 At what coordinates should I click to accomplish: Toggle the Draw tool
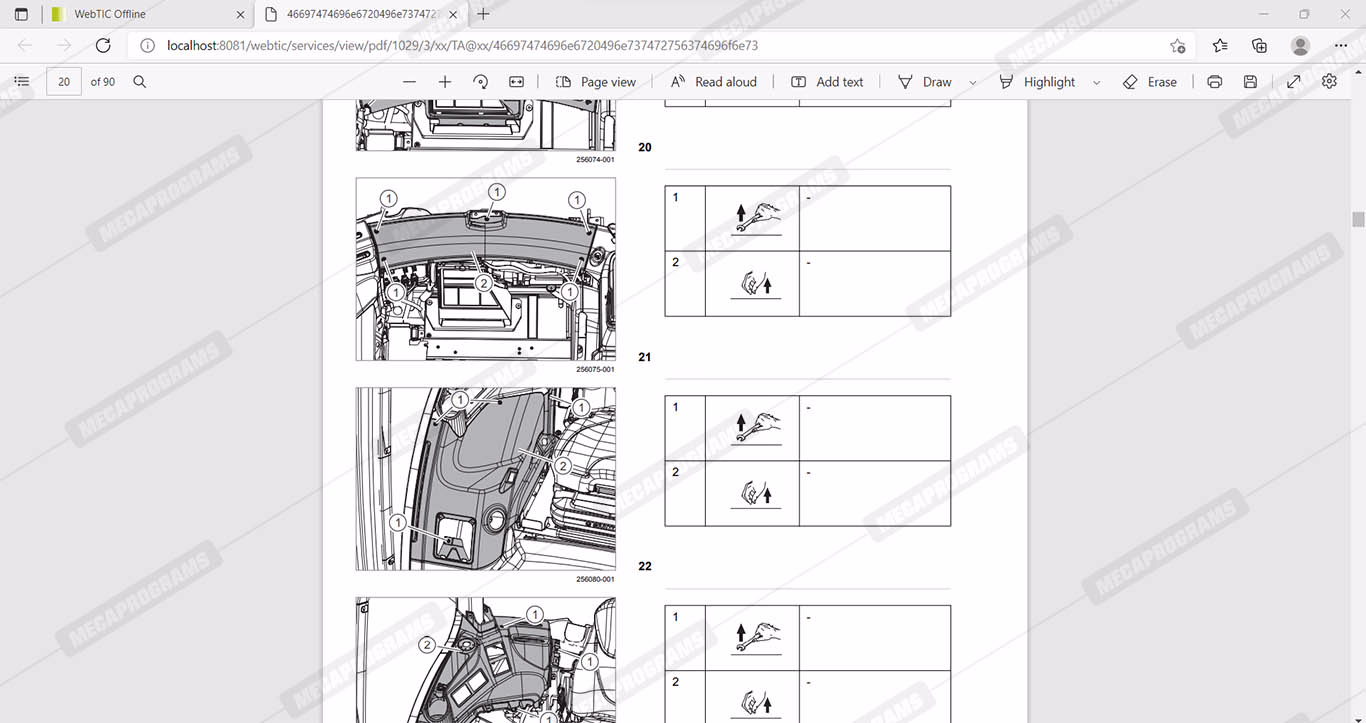click(924, 82)
